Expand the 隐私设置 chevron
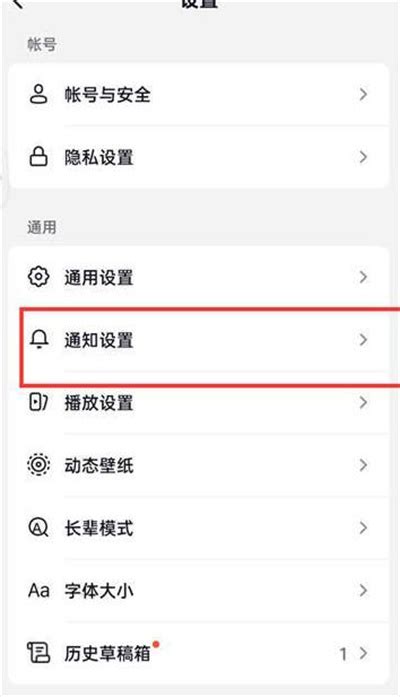 363,157
